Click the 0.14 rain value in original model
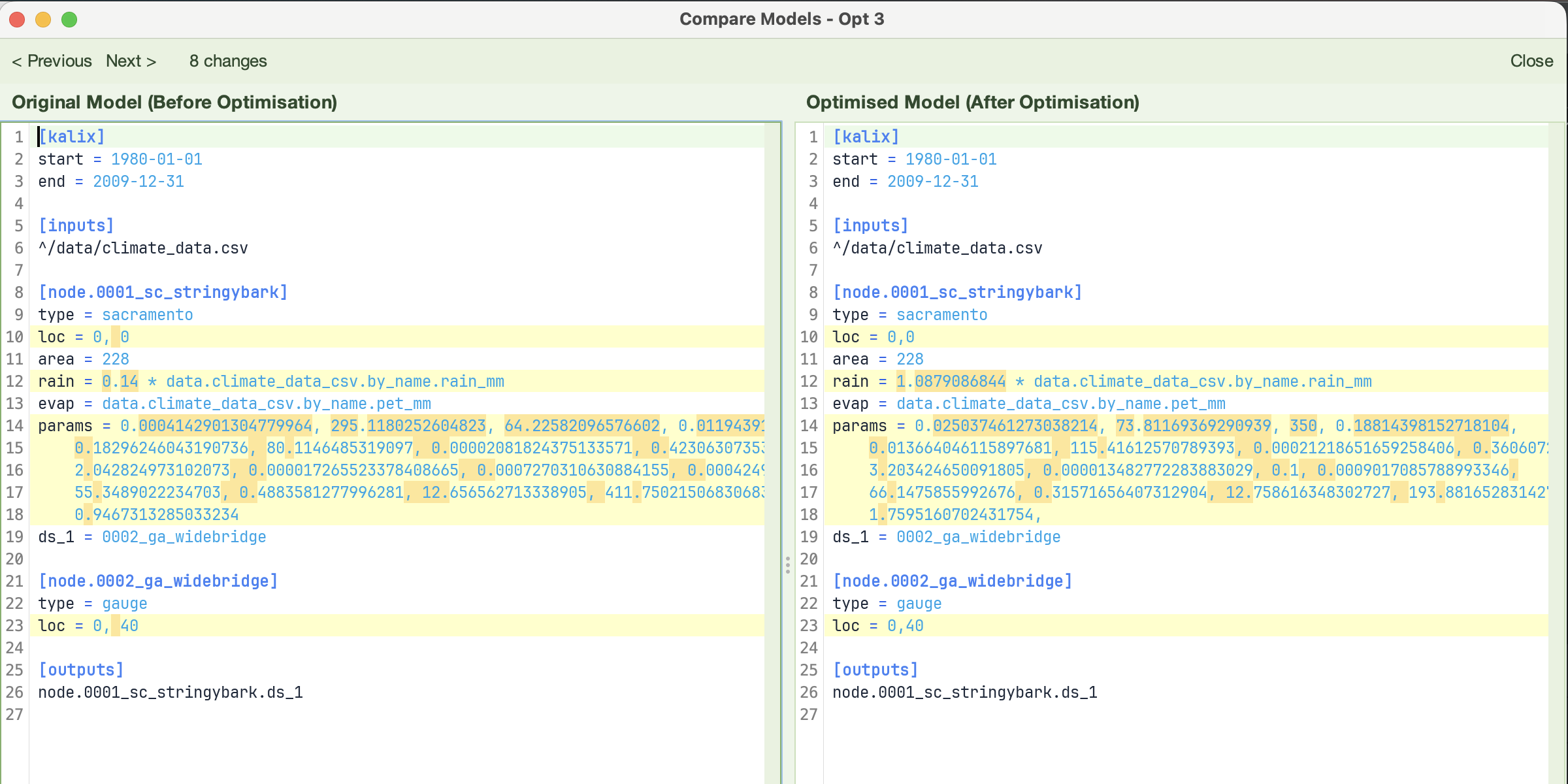Screen dimensions: 1568x784 tap(120, 381)
